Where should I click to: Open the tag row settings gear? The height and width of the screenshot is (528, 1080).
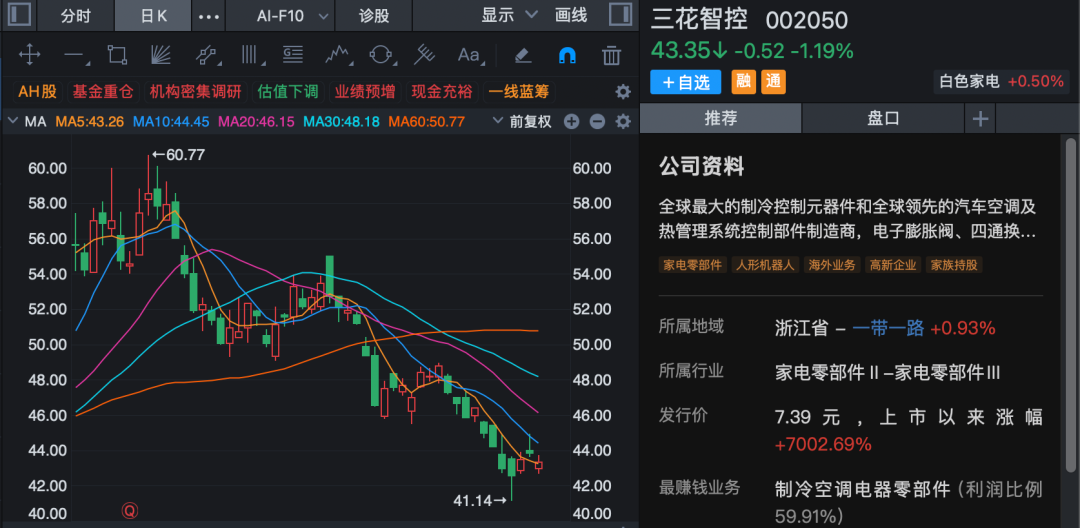pyautogui.click(x=623, y=92)
